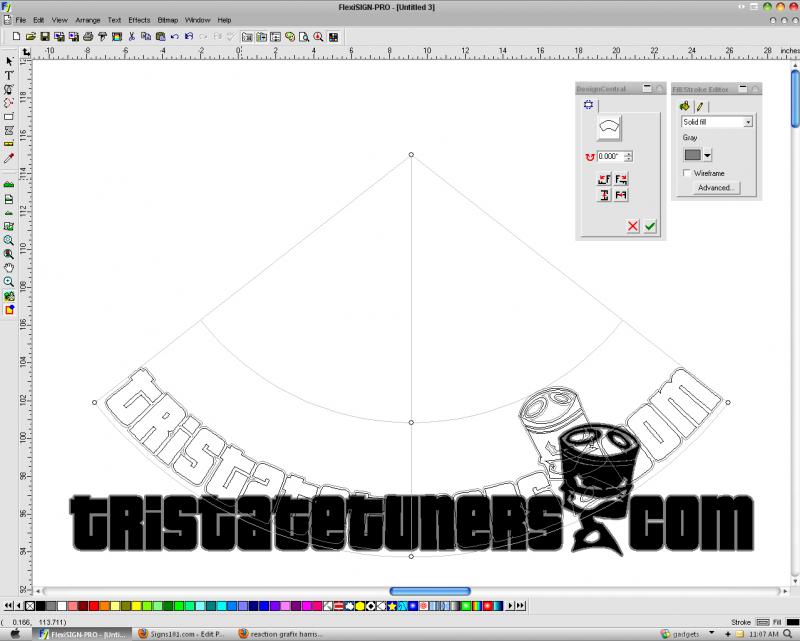Screen dimensions: 800x641
Task: Click the gray fill color swatch
Action: click(x=692, y=155)
